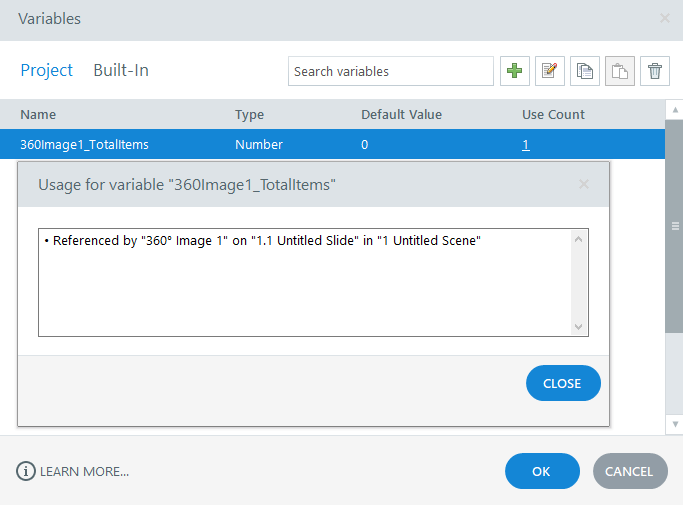Sort by the Use Count column header
The width and height of the screenshot is (683, 505).
553,114
